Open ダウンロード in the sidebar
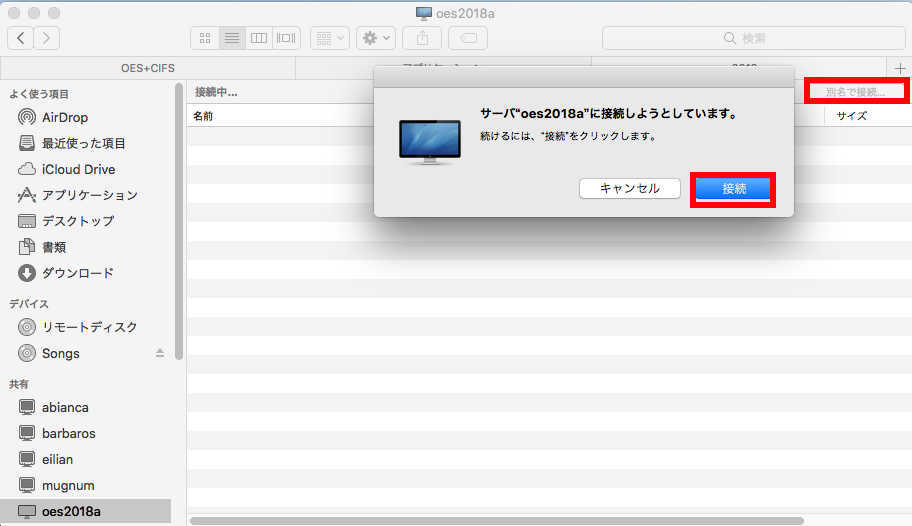Viewport: 912px width, 526px height. 77,273
